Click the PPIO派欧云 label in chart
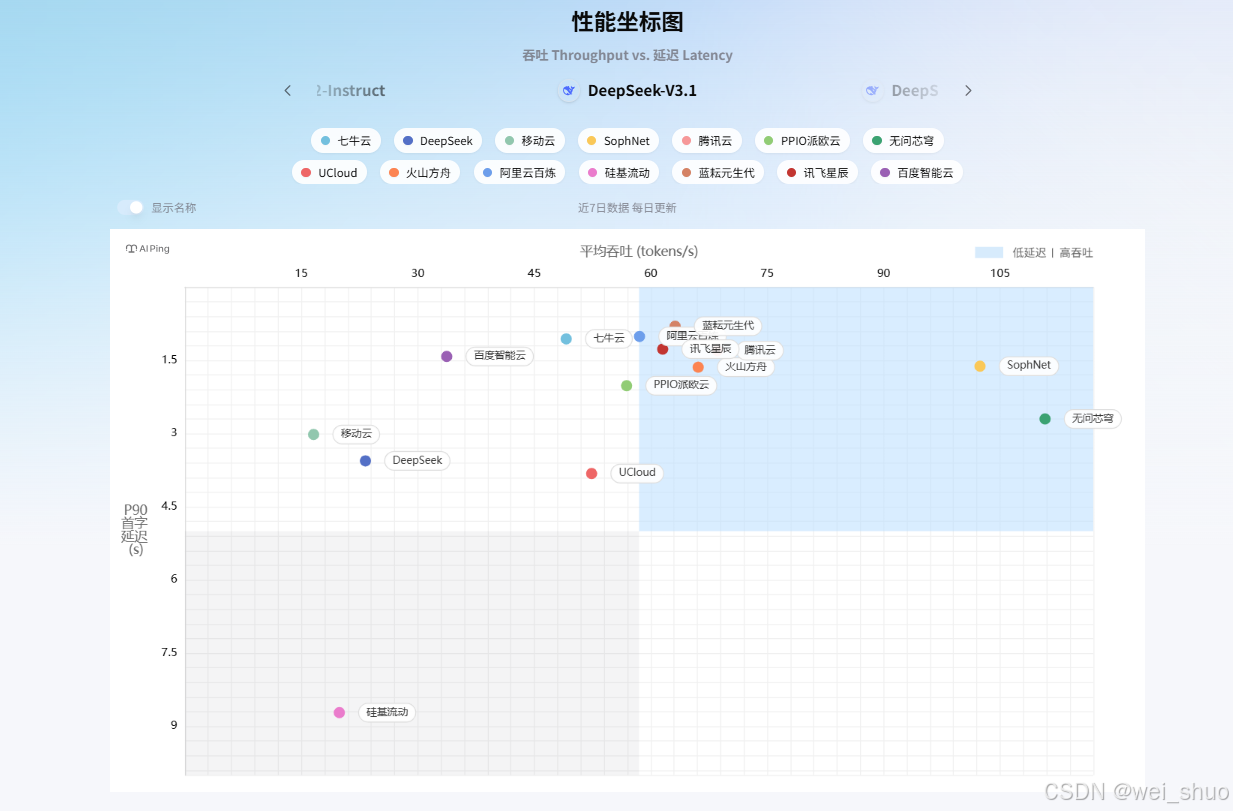1233x811 pixels. pyautogui.click(x=681, y=385)
